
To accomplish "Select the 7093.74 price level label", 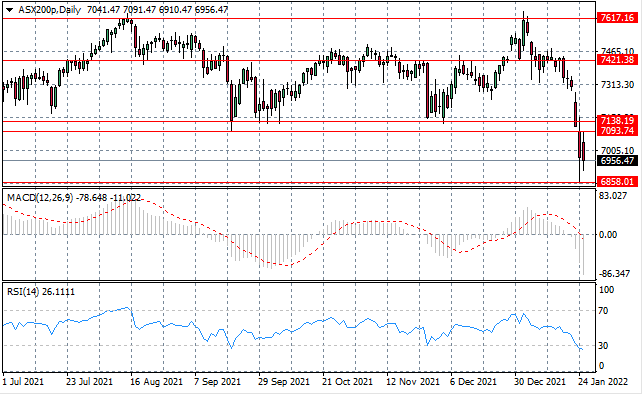I will click(x=617, y=131).
